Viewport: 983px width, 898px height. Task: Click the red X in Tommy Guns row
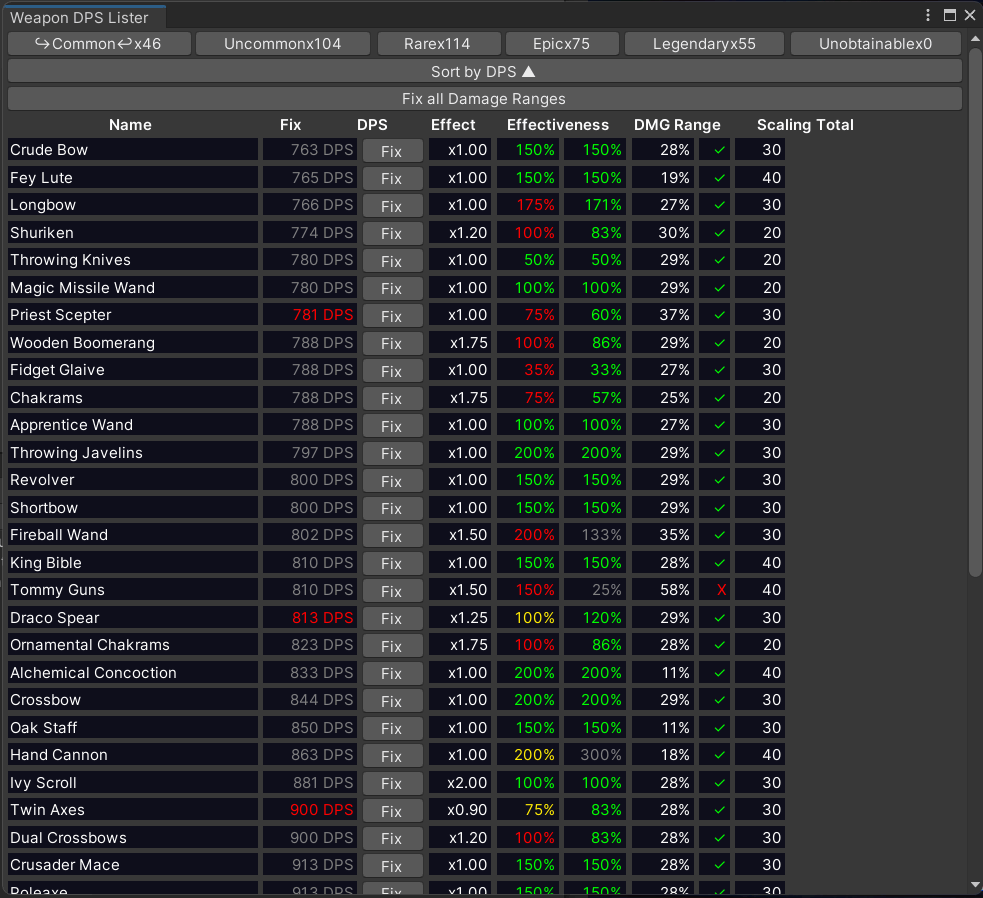(x=720, y=590)
